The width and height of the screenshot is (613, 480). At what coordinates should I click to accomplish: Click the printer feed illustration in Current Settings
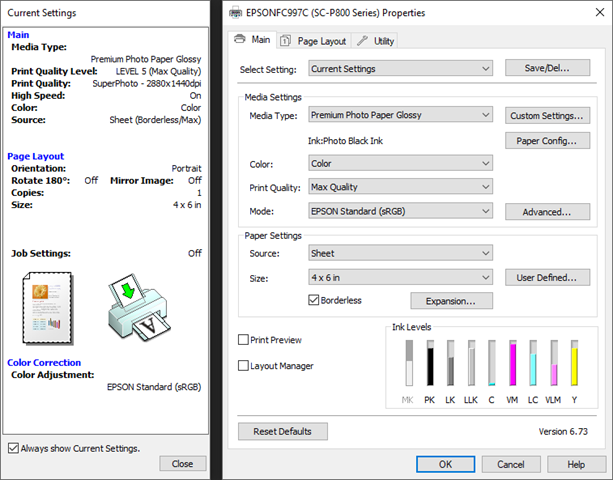(x=139, y=308)
